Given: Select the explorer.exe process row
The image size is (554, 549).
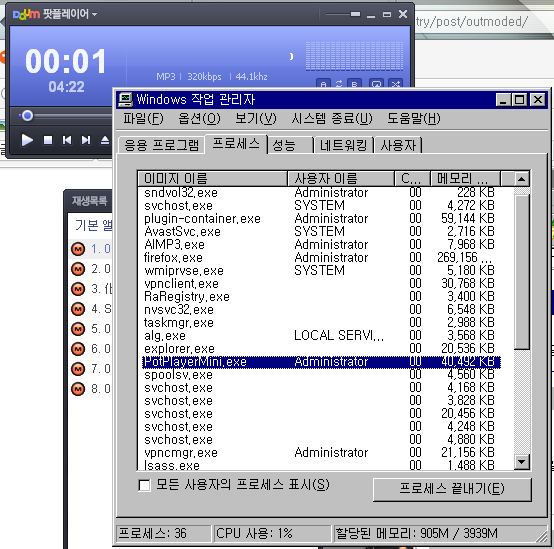Looking at the screenshot, I should pyautogui.click(x=321, y=349).
